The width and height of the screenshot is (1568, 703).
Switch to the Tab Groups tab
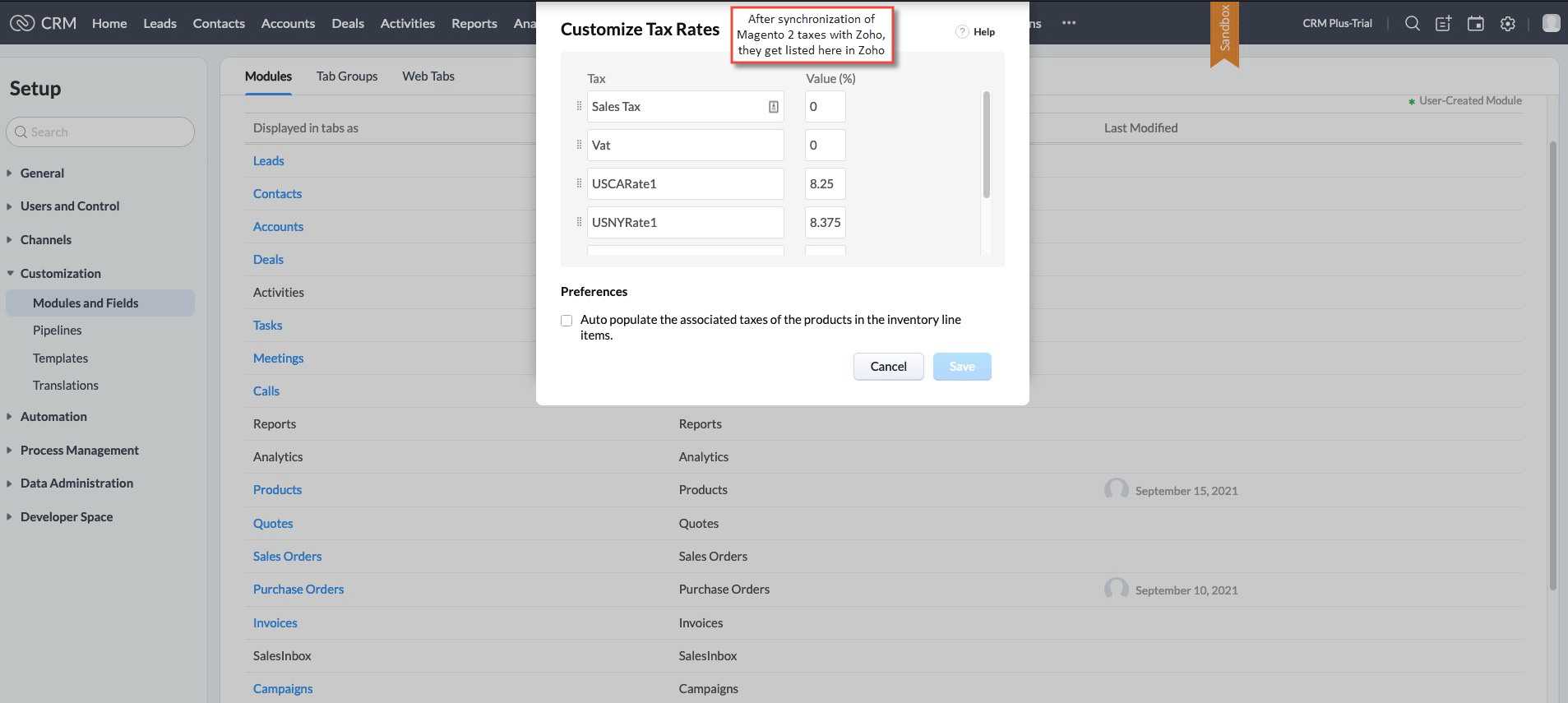point(347,76)
